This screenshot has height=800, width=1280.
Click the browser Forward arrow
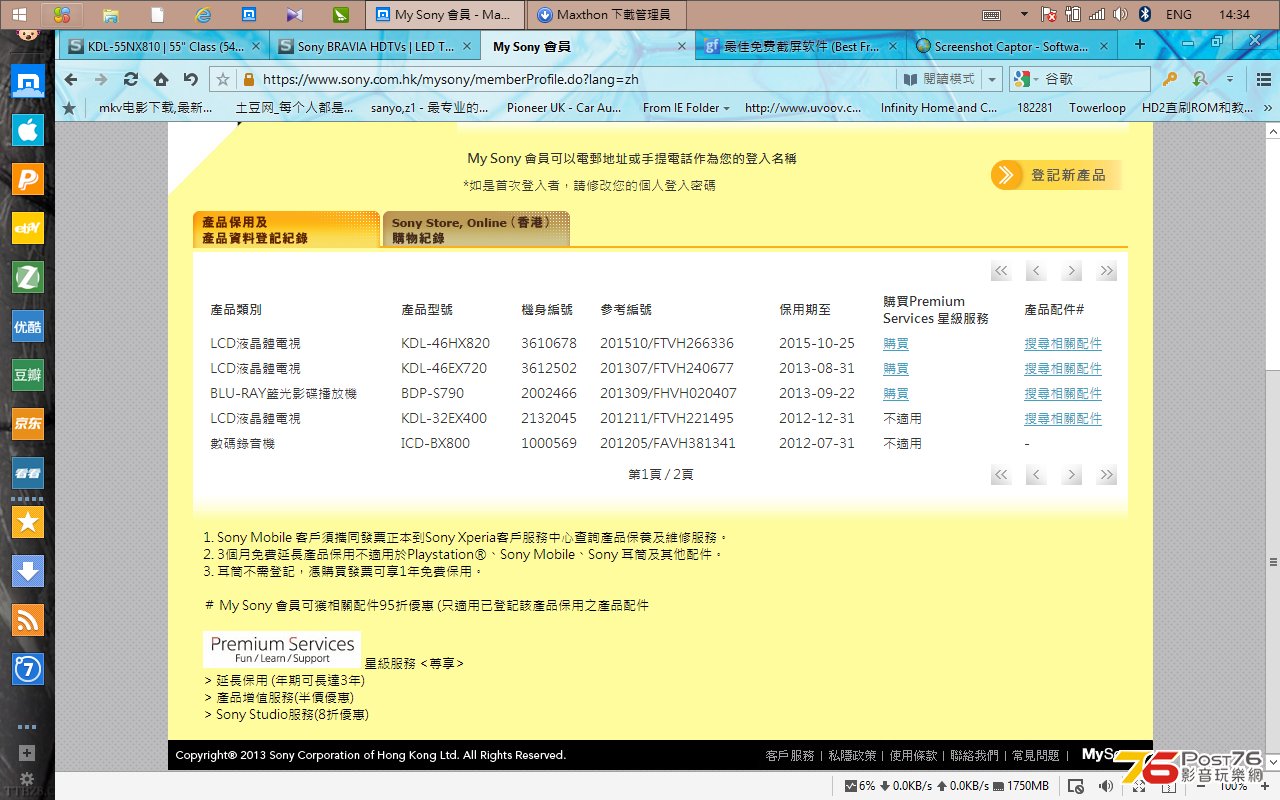pos(100,79)
